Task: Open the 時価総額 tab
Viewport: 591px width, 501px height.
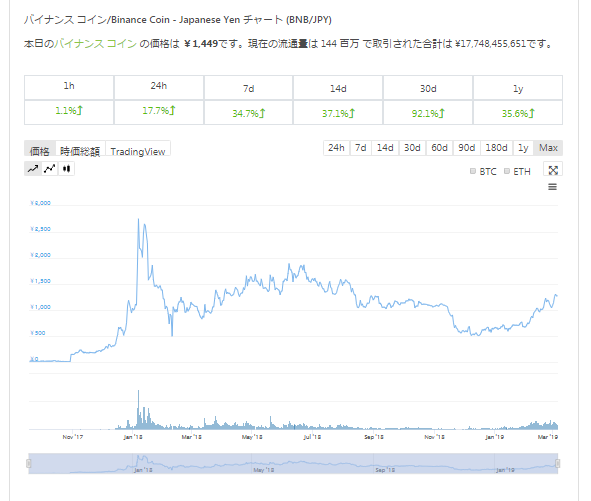Action: pyautogui.click(x=80, y=149)
